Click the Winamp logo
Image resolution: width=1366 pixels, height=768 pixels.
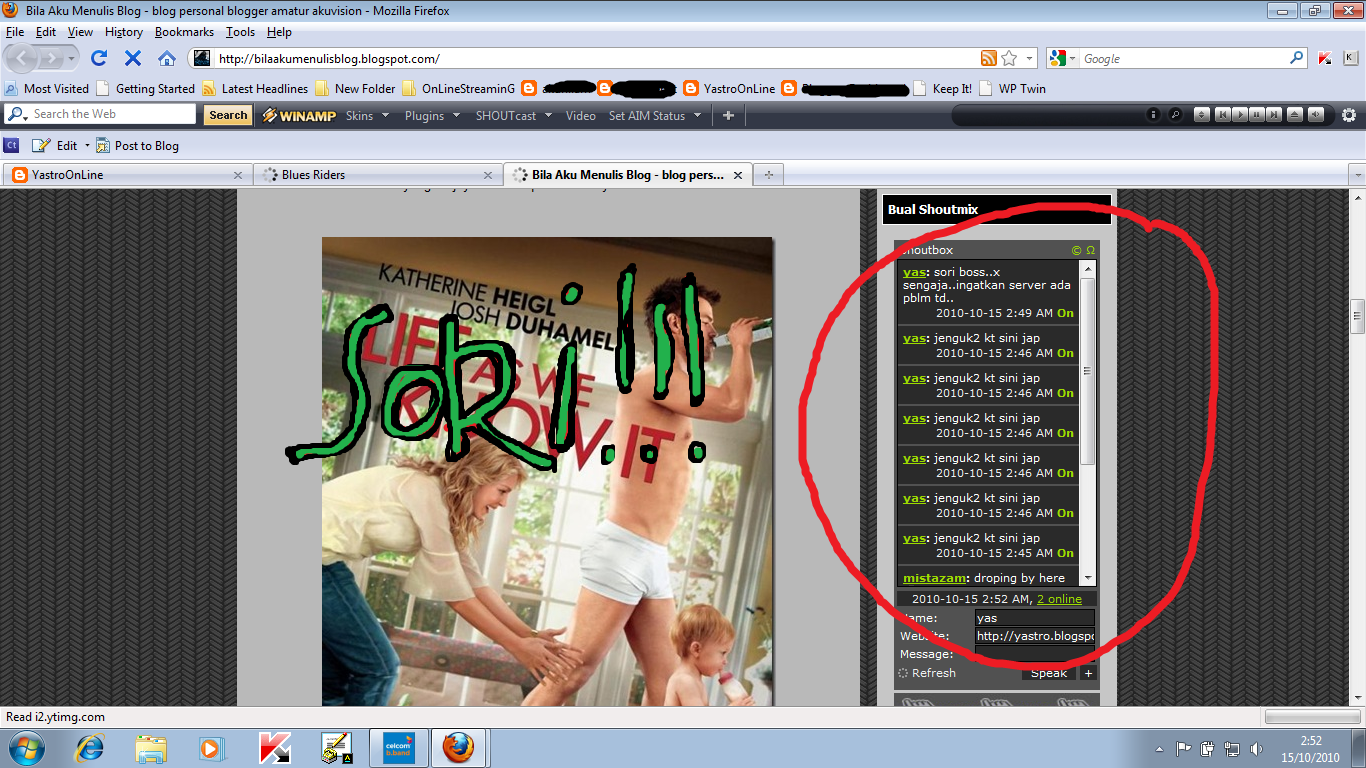(299, 115)
